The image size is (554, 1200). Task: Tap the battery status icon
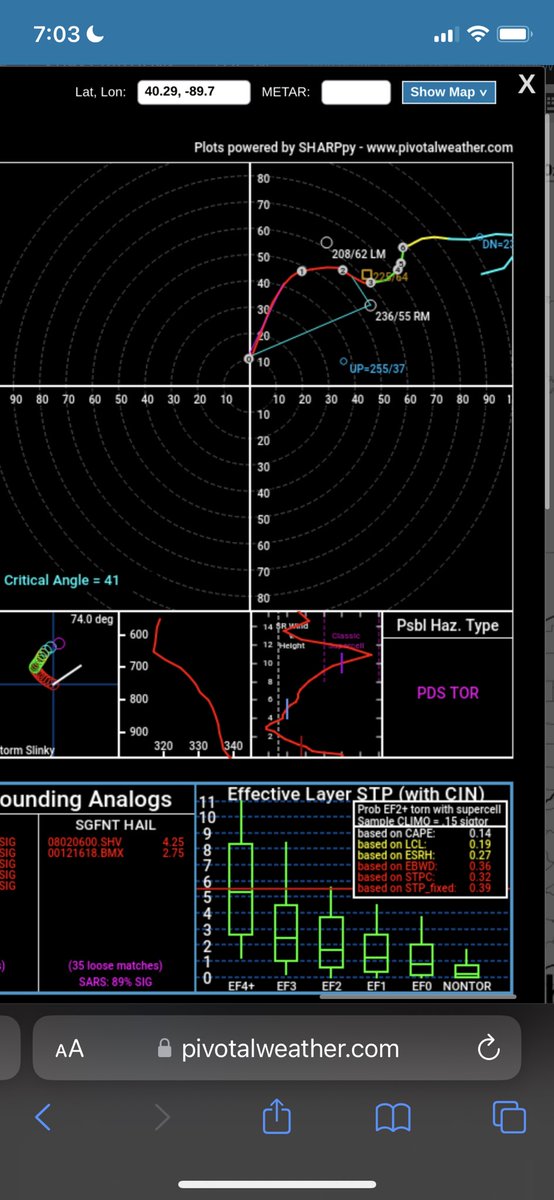(x=514, y=34)
